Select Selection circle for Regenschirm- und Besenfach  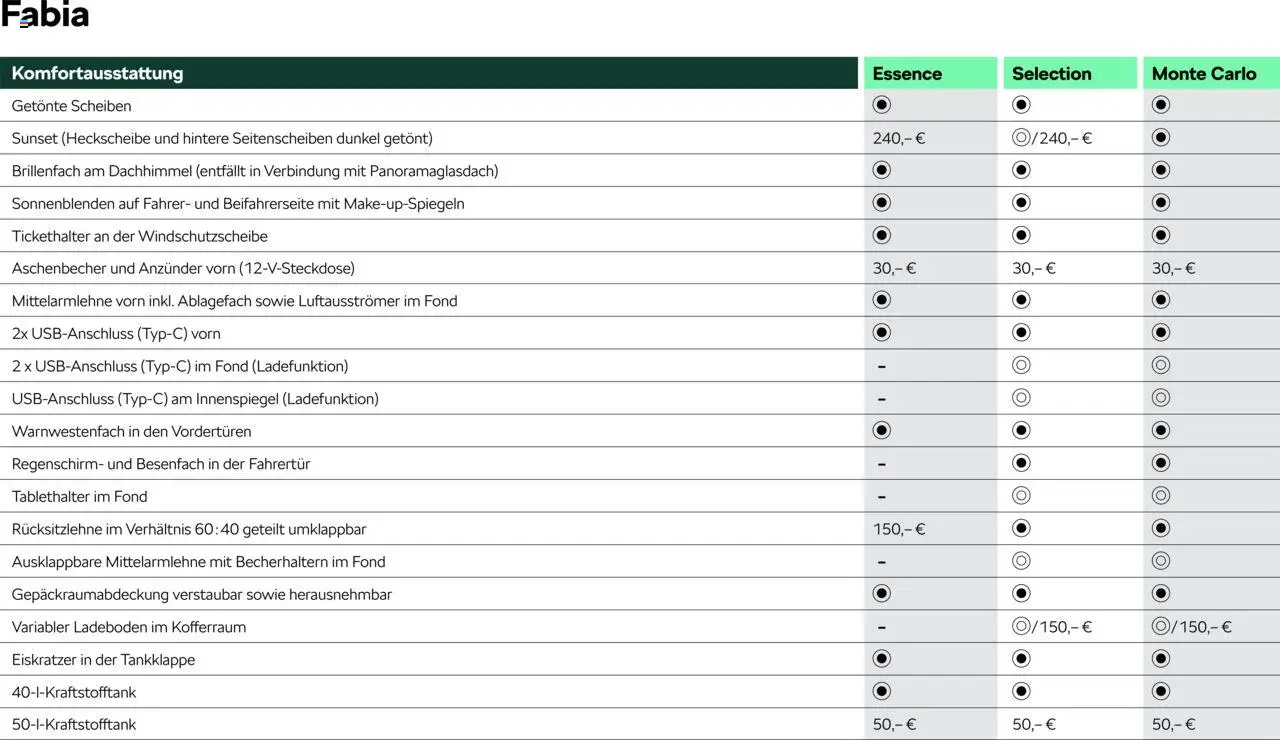tap(1021, 463)
